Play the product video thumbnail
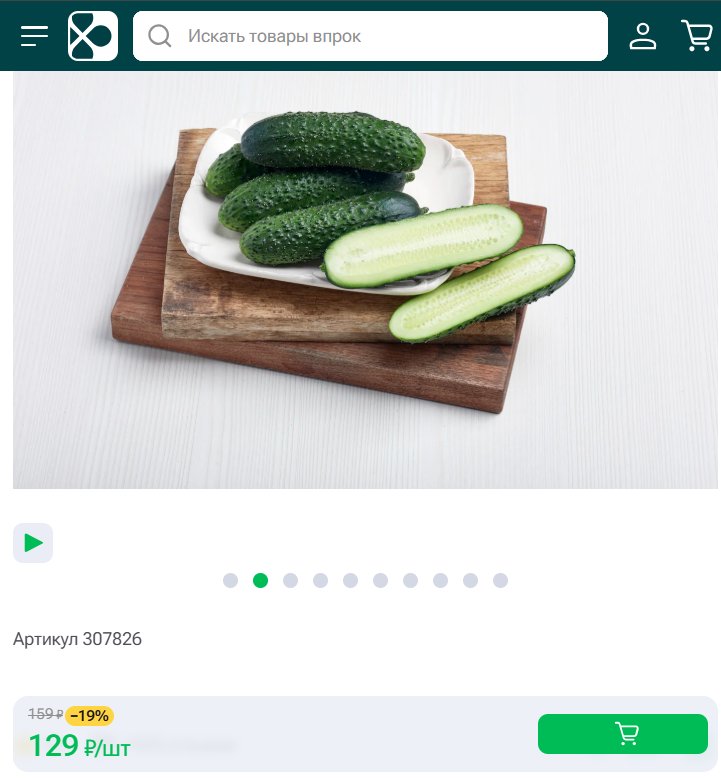This screenshot has width=721, height=780. click(33, 543)
